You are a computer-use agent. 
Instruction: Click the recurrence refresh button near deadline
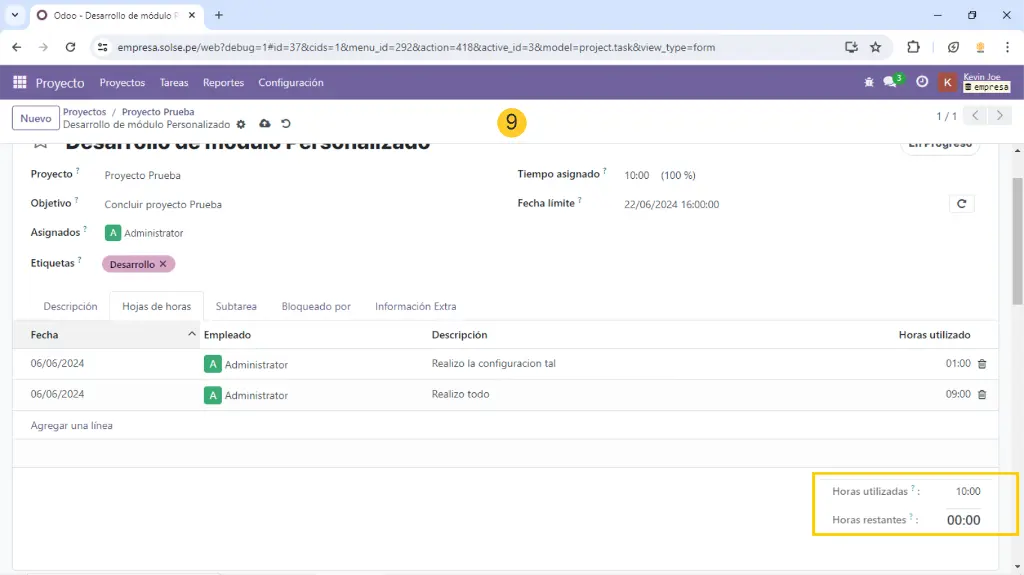961,204
